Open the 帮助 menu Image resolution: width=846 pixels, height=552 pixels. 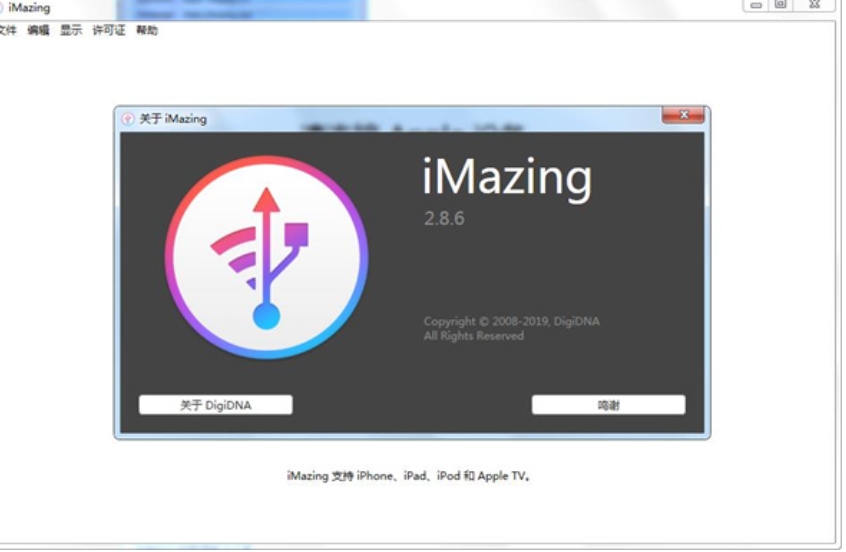(x=147, y=30)
